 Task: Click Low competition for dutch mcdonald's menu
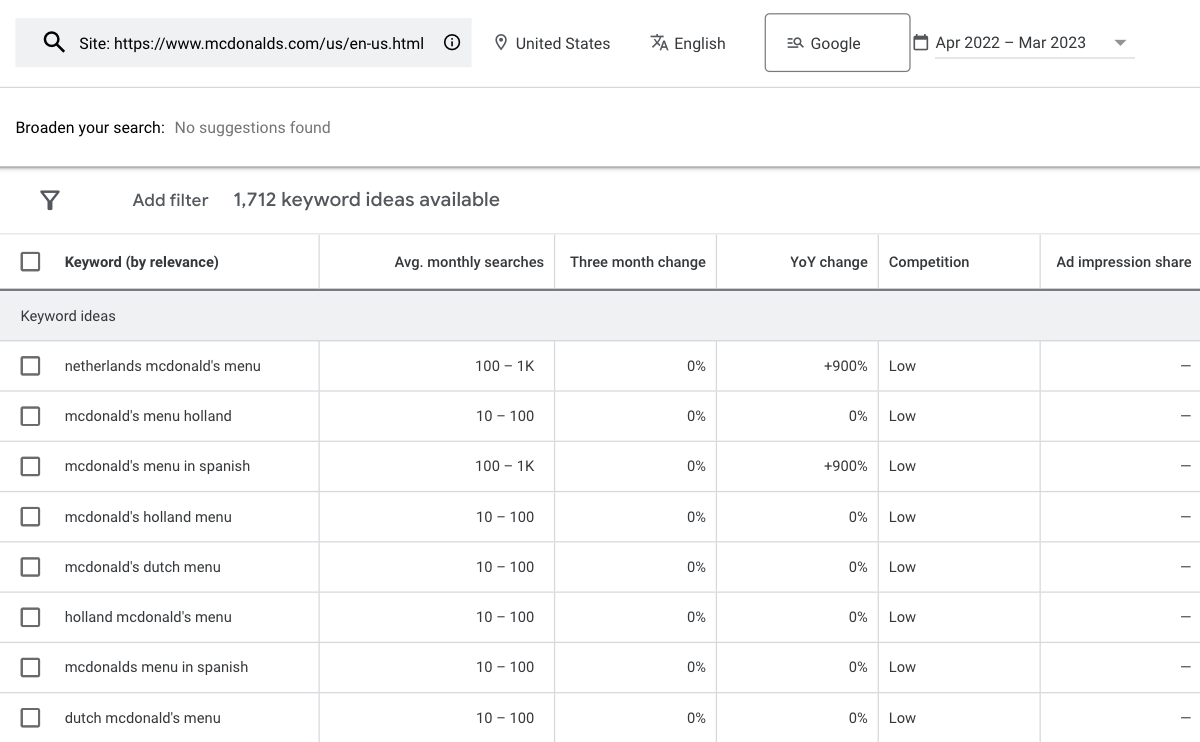tap(902, 718)
